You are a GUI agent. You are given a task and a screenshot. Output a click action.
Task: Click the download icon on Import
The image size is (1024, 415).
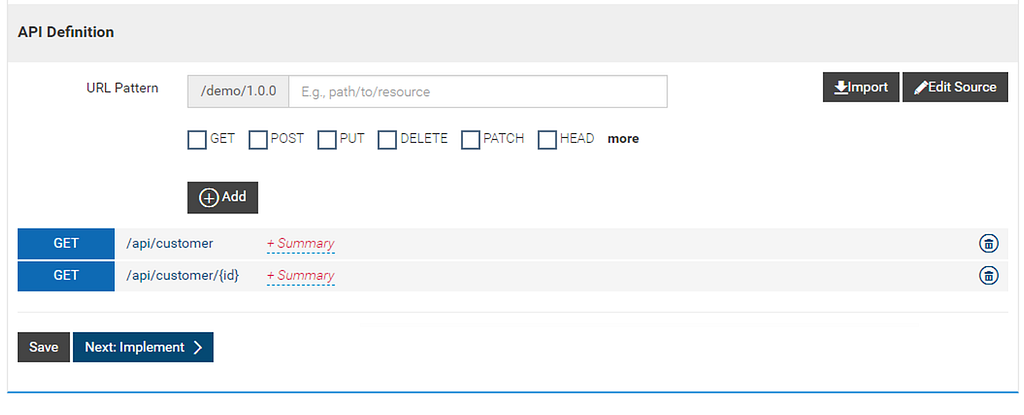(x=841, y=88)
